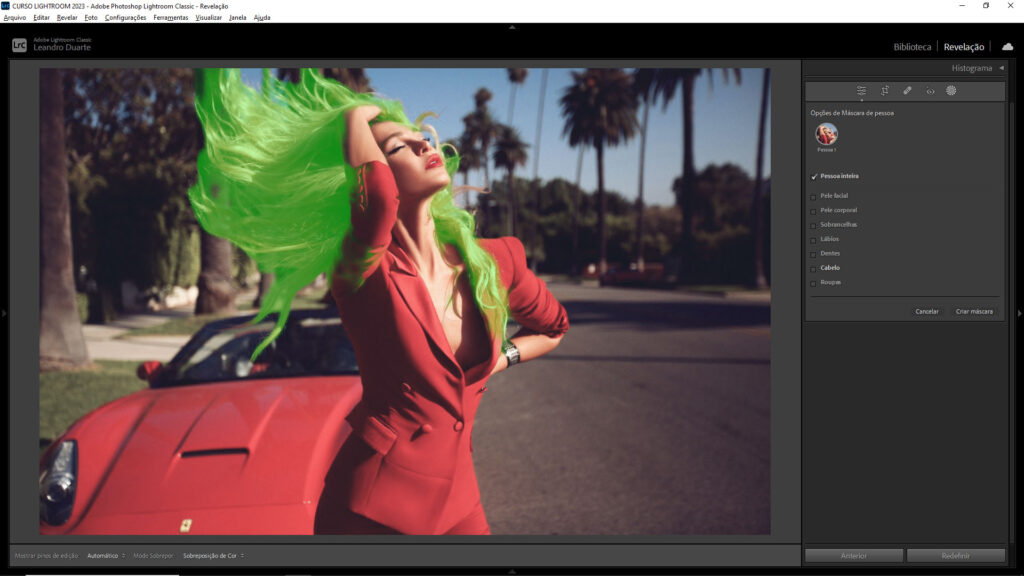Tick the Roupas checkbox
The height and width of the screenshot is (576, 1024).
[813, 283]
